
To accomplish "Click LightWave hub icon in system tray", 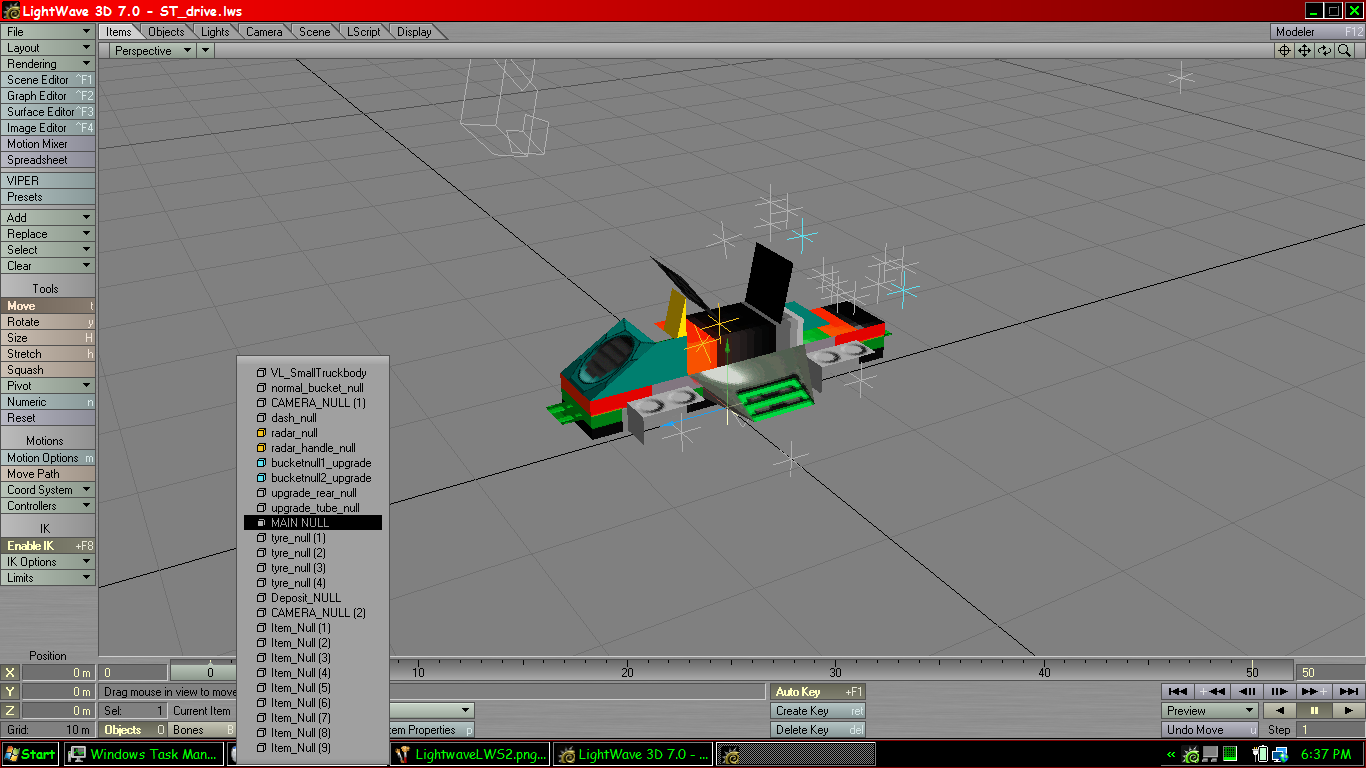I will point(1190,754).
